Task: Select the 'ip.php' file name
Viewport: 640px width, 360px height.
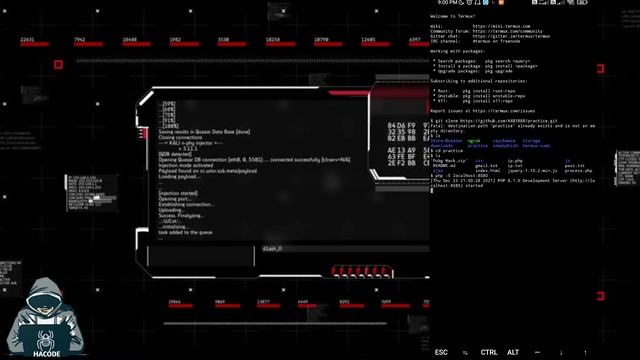Action: [516, 161]
